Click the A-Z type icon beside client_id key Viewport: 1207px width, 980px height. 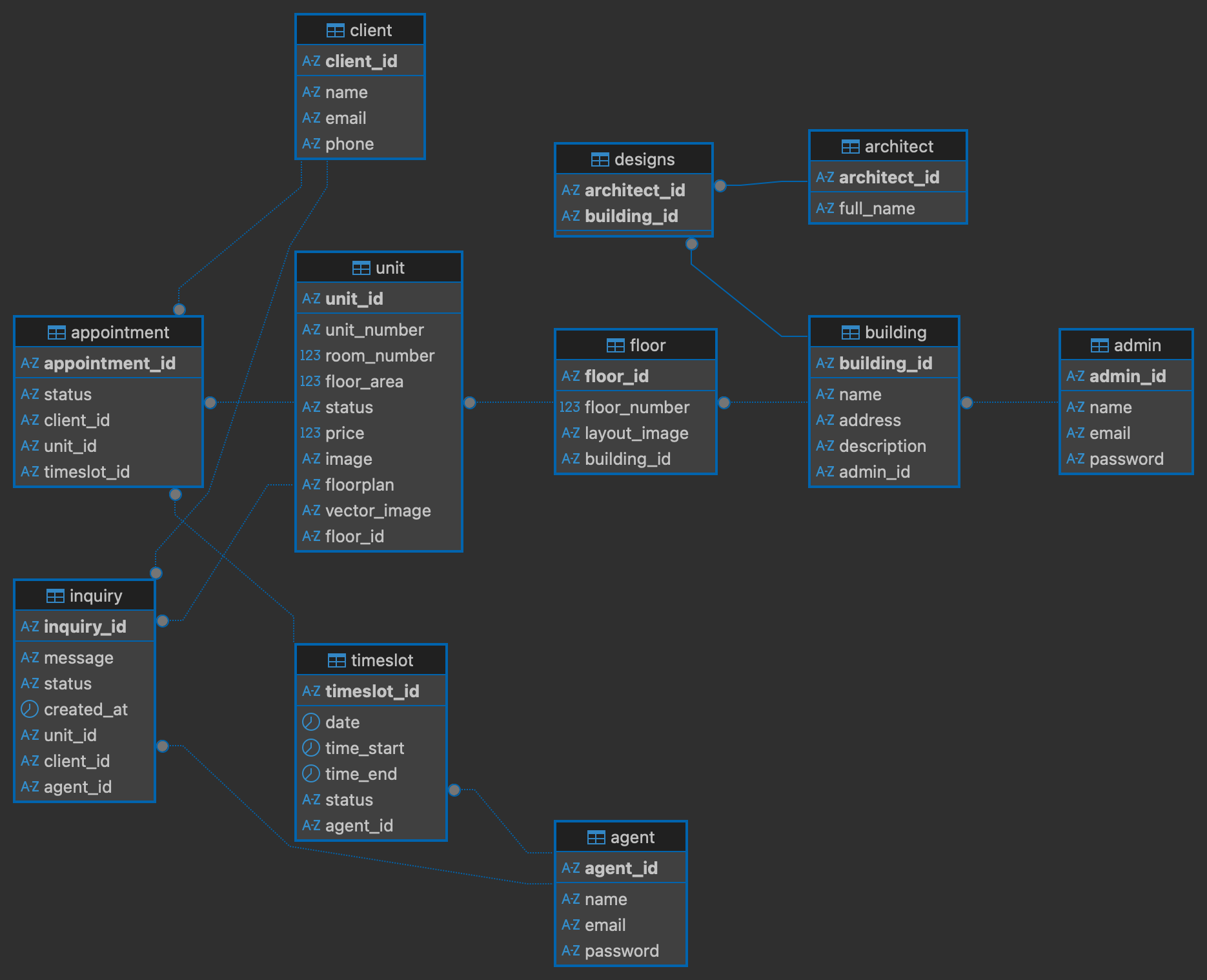point(311,61)
